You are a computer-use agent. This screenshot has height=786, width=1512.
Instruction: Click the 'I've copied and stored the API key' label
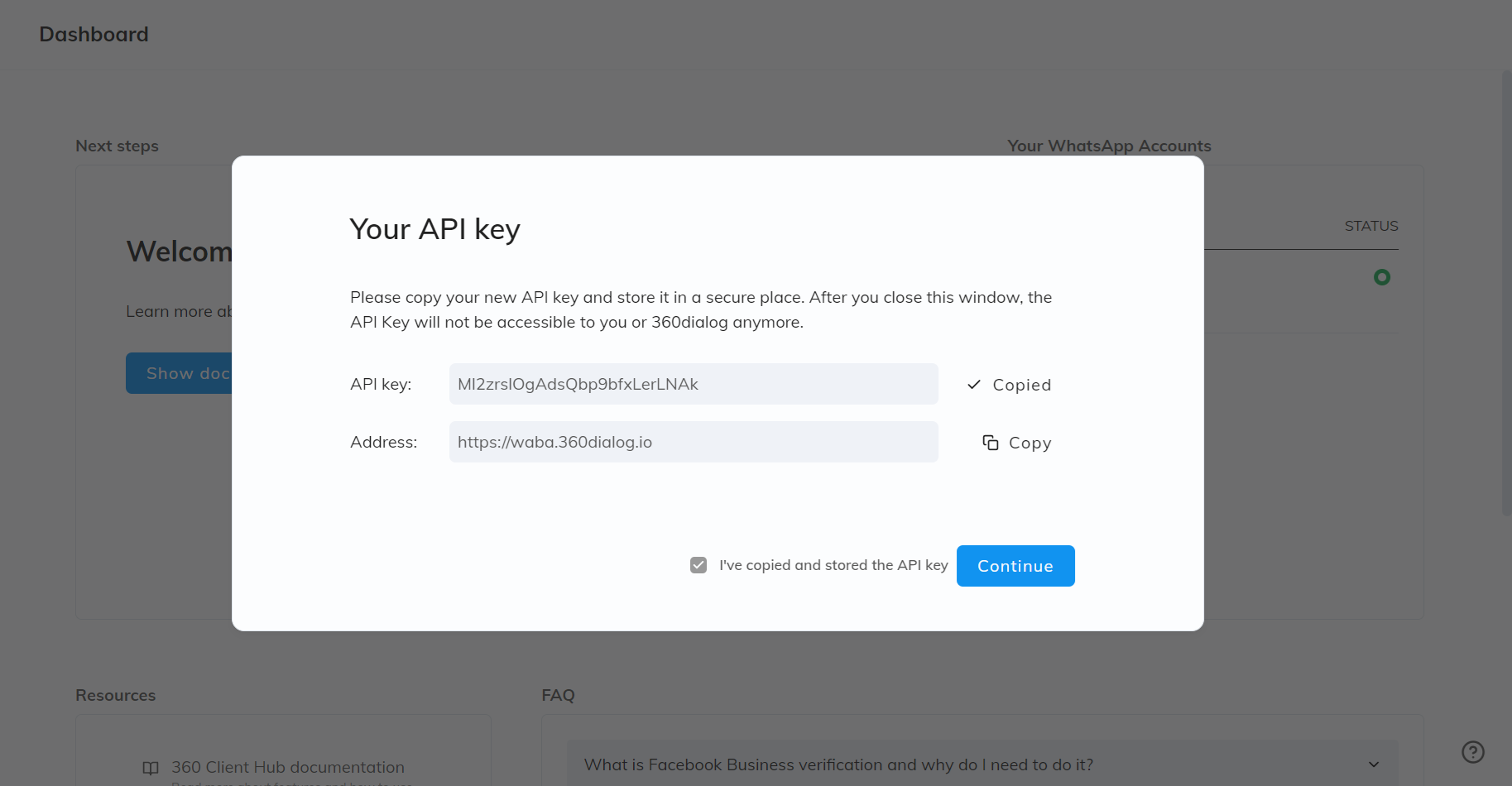tap(833, 565)
